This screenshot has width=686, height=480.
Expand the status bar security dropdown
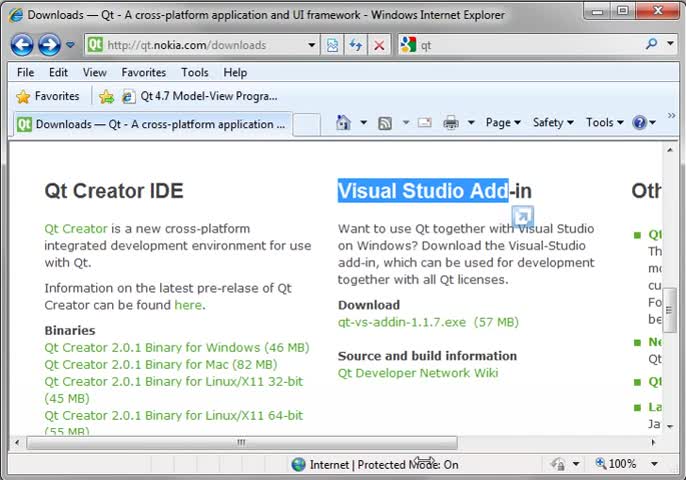tap(576, 464)
